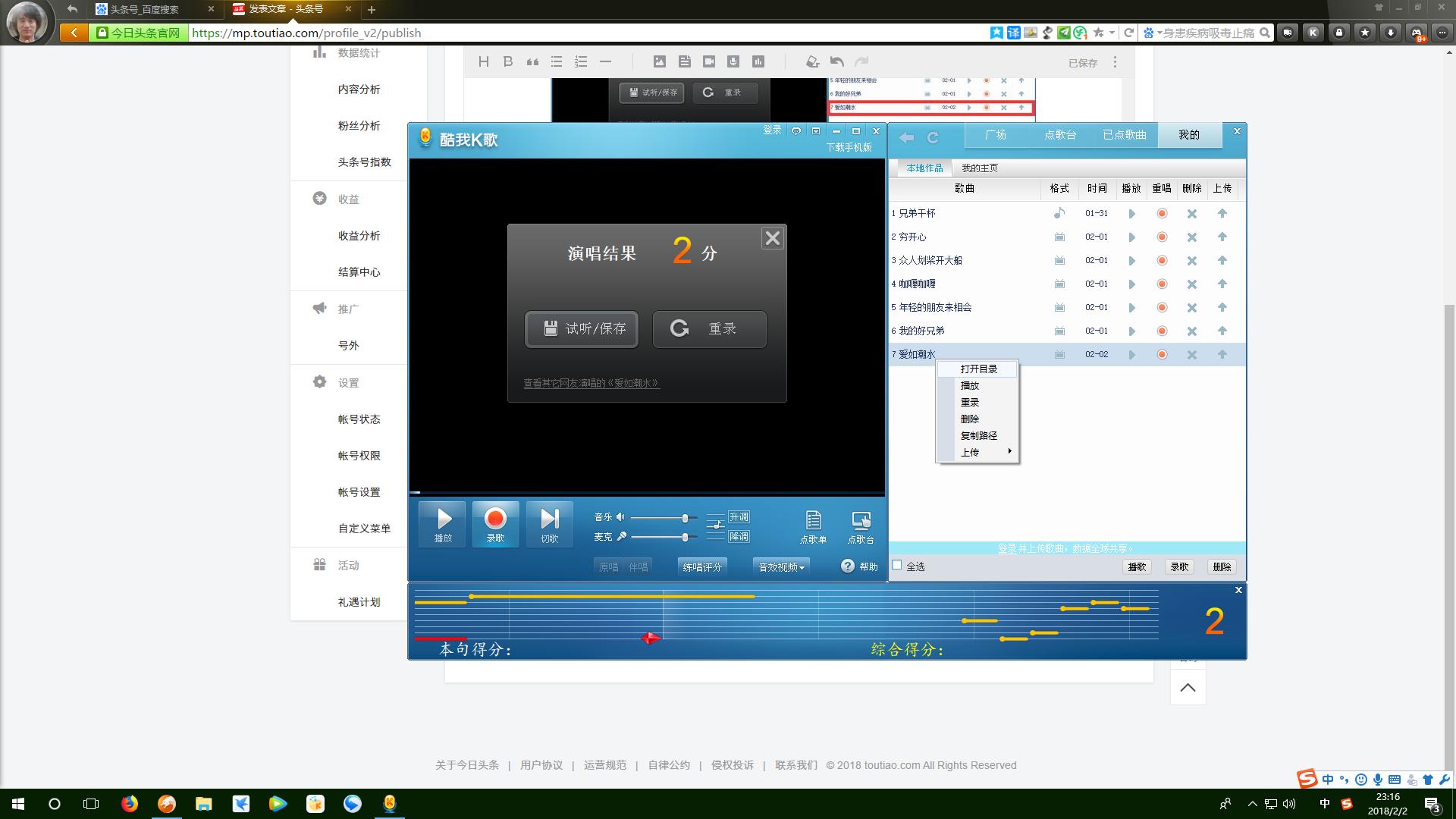Open the 点歌单 song list panel
This screenshot has width=1456, height=819.
pos(813,525)
